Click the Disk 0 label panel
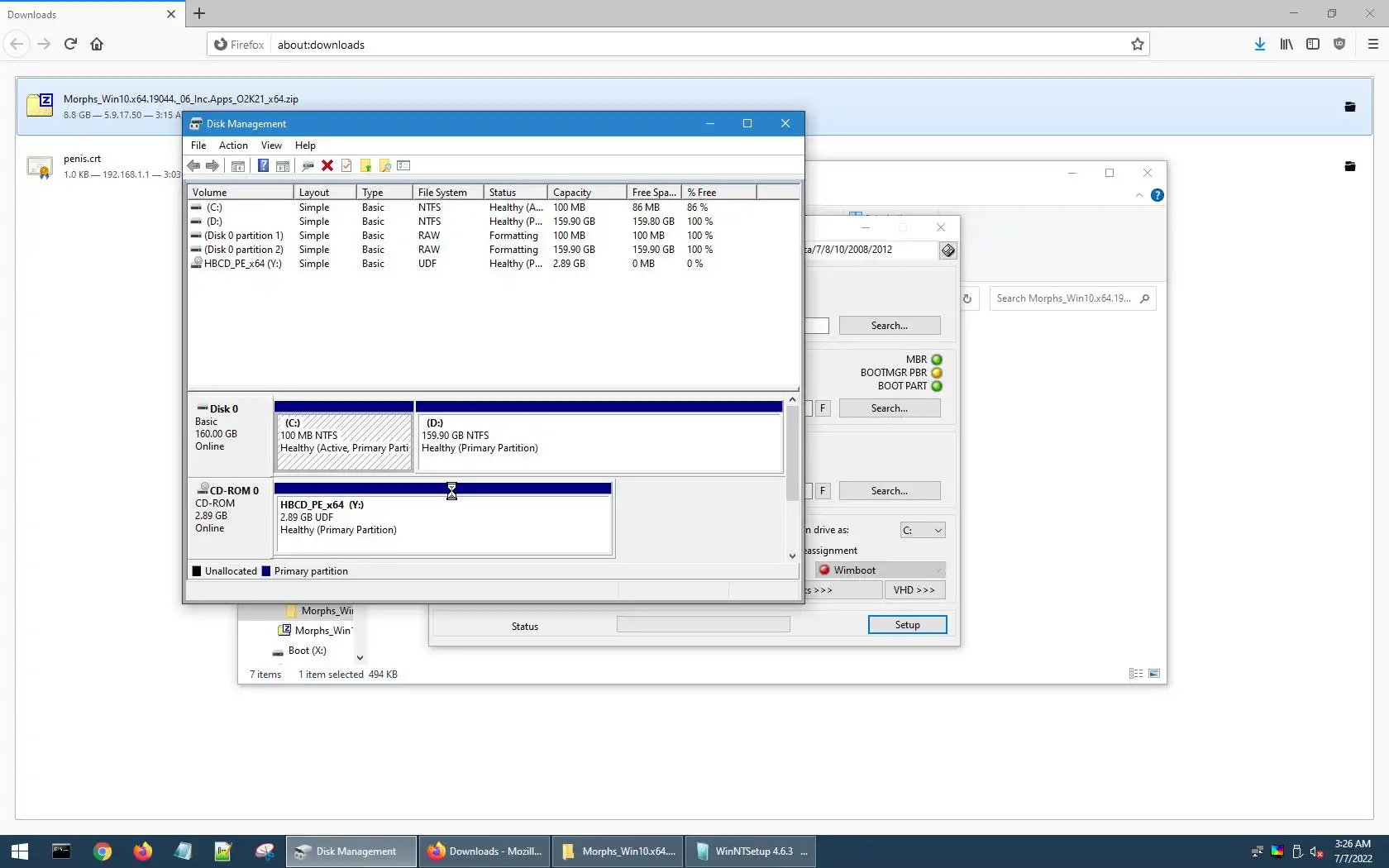1389x868 pixels. pyautogui.click(x=230, y=435)
